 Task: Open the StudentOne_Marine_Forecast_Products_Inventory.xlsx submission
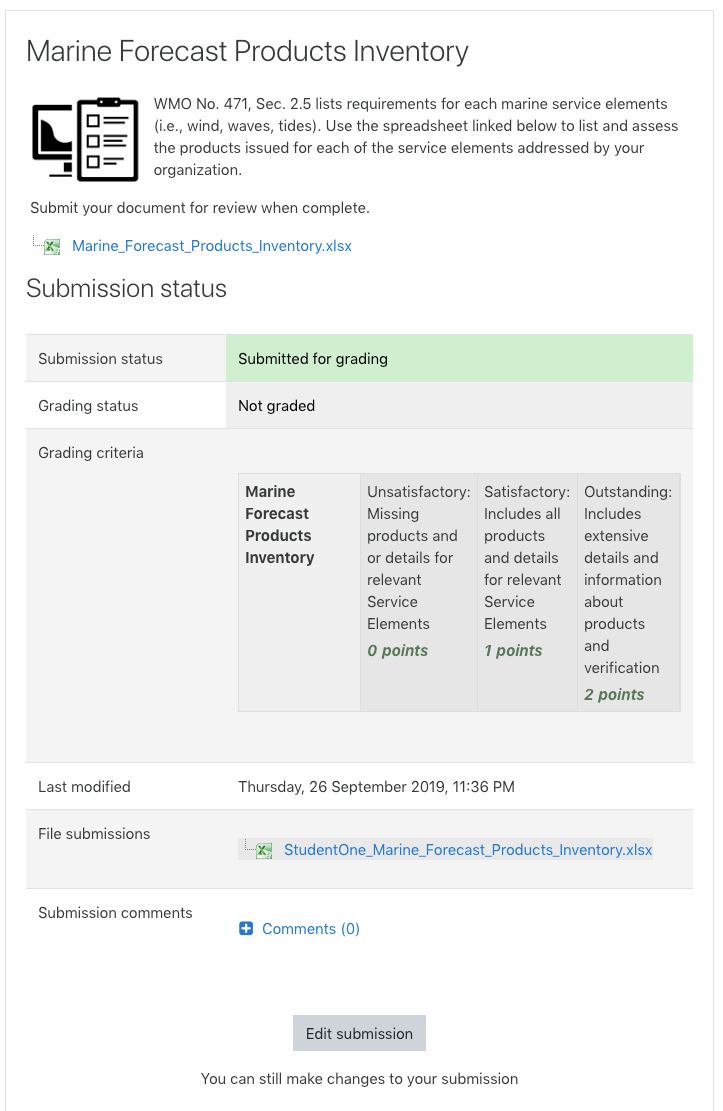coord(468,850)
